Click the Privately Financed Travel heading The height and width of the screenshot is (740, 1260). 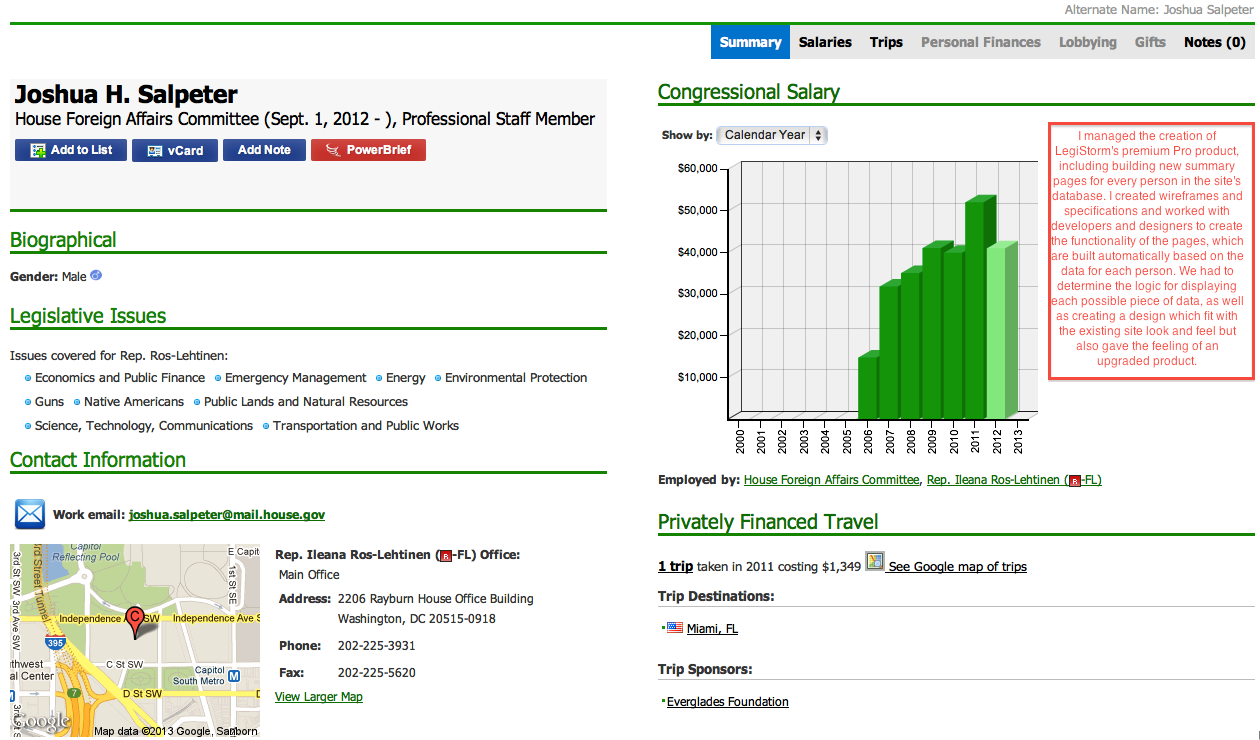[768, 522]
